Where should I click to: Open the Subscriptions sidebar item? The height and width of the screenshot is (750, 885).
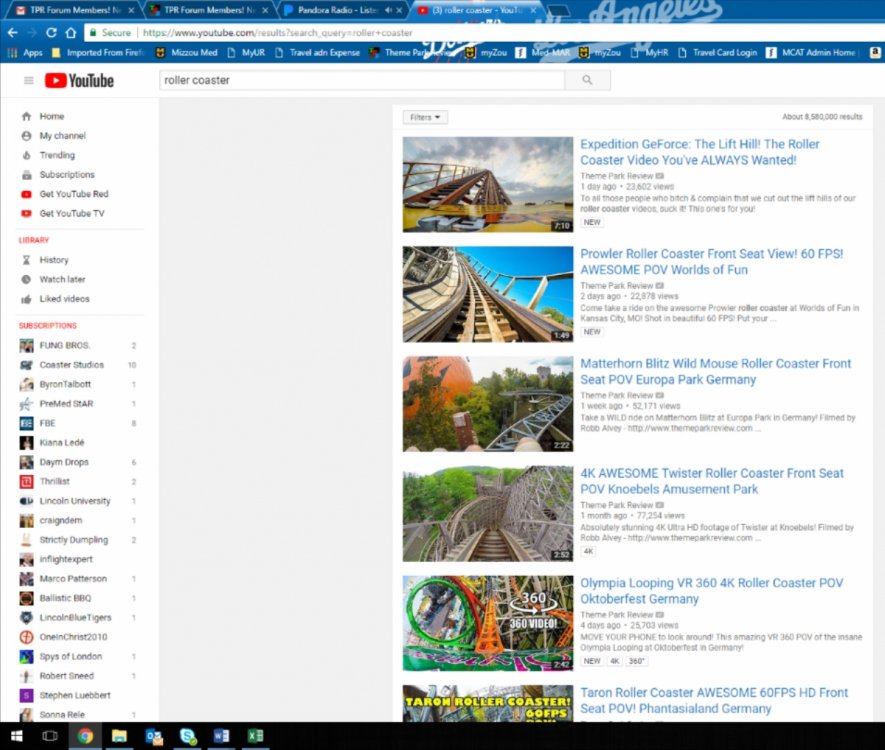pyautogui.click(x=66, y=175)
